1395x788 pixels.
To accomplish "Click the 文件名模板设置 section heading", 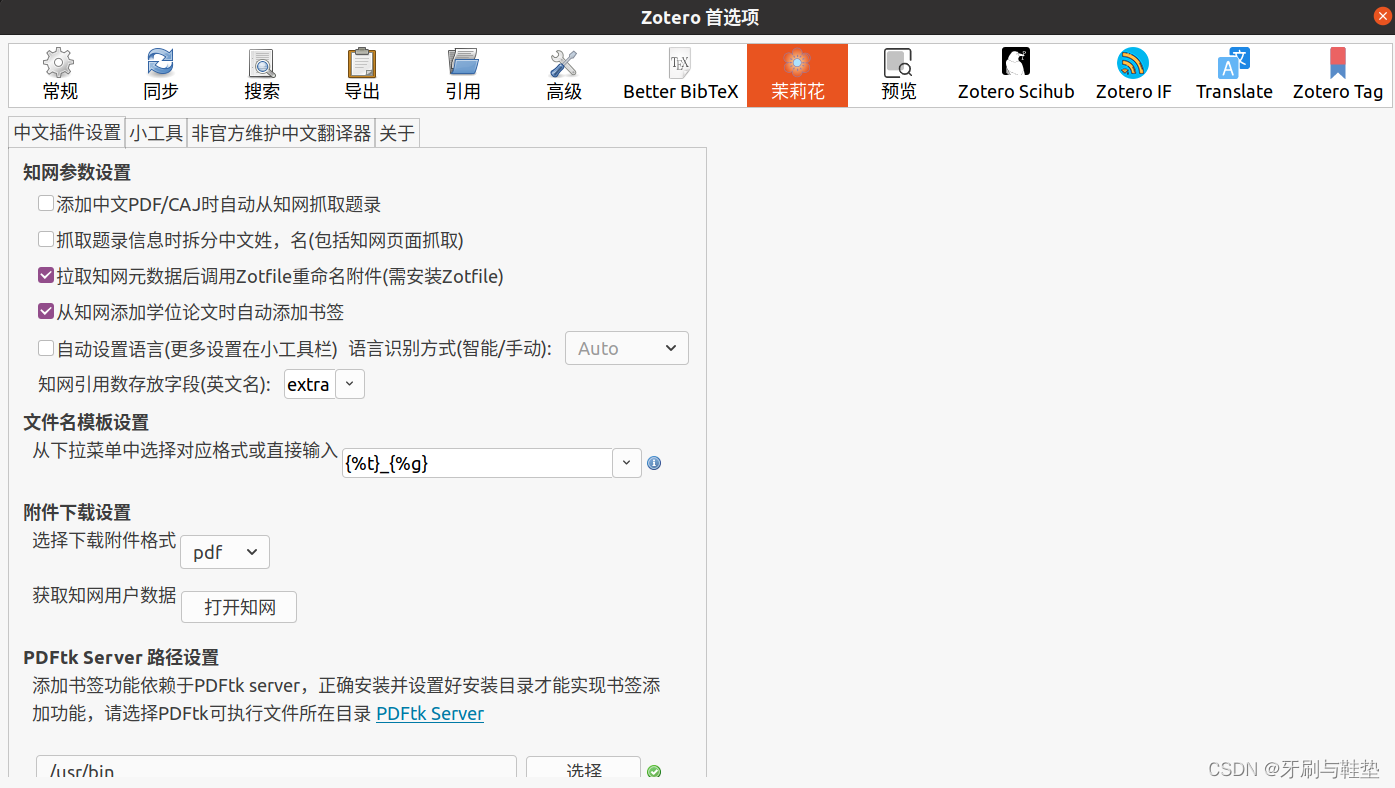I will (86, 422).
